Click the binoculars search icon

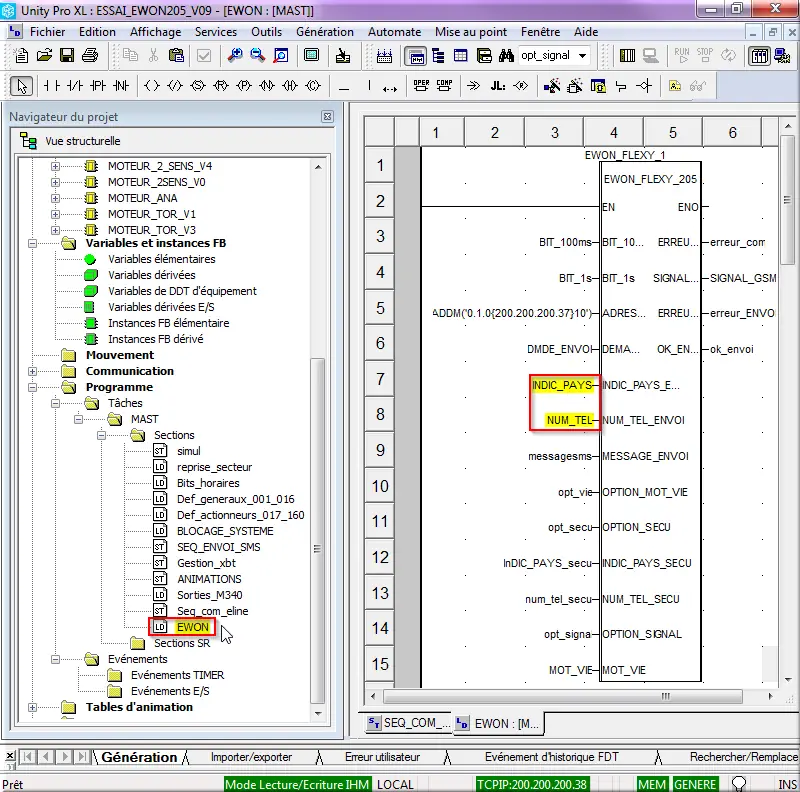click(506, 55)
